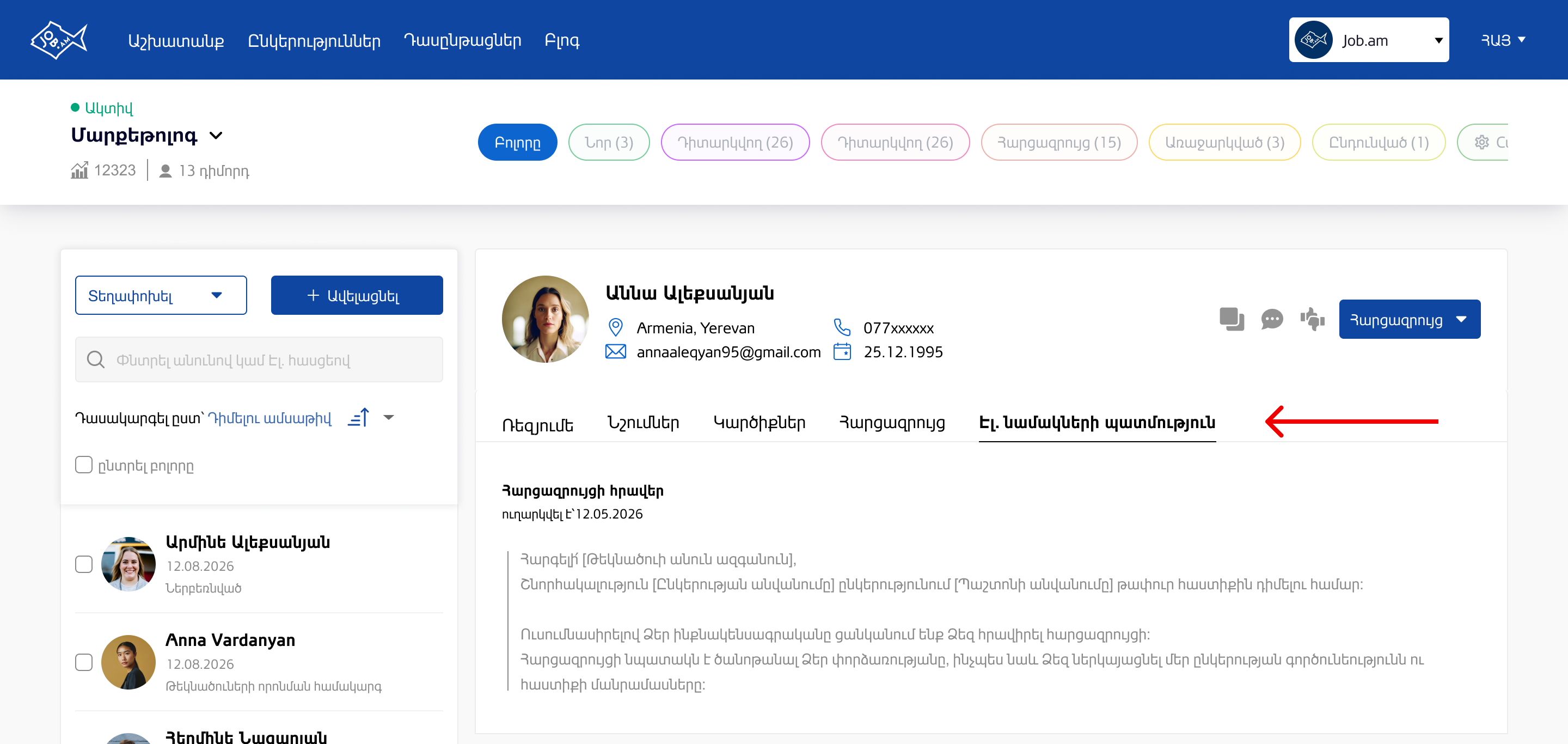Open the Աշխատանք menu
This screenshot has width=1568, height=744.
click(176, 40)
